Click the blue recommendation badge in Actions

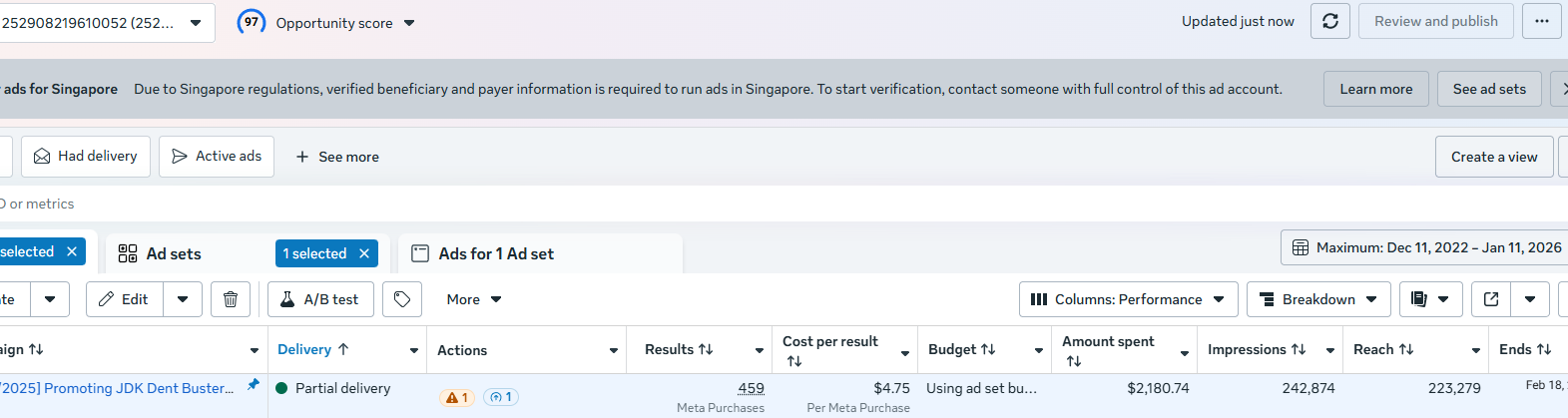coord(501,397)
